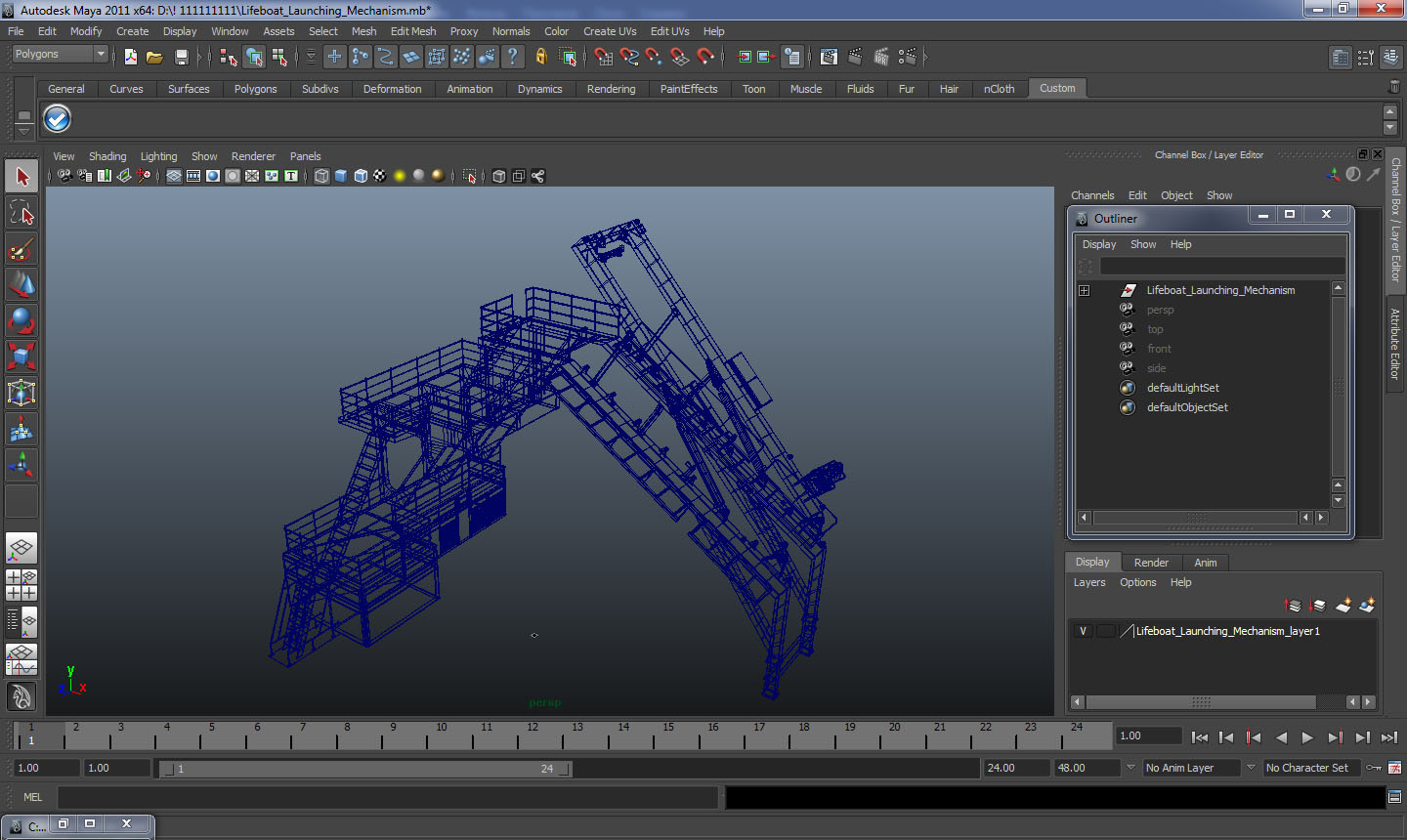The image size is (1407, 840).
Task: Click the Select Camera viewport icon
Action: (64, 176)
